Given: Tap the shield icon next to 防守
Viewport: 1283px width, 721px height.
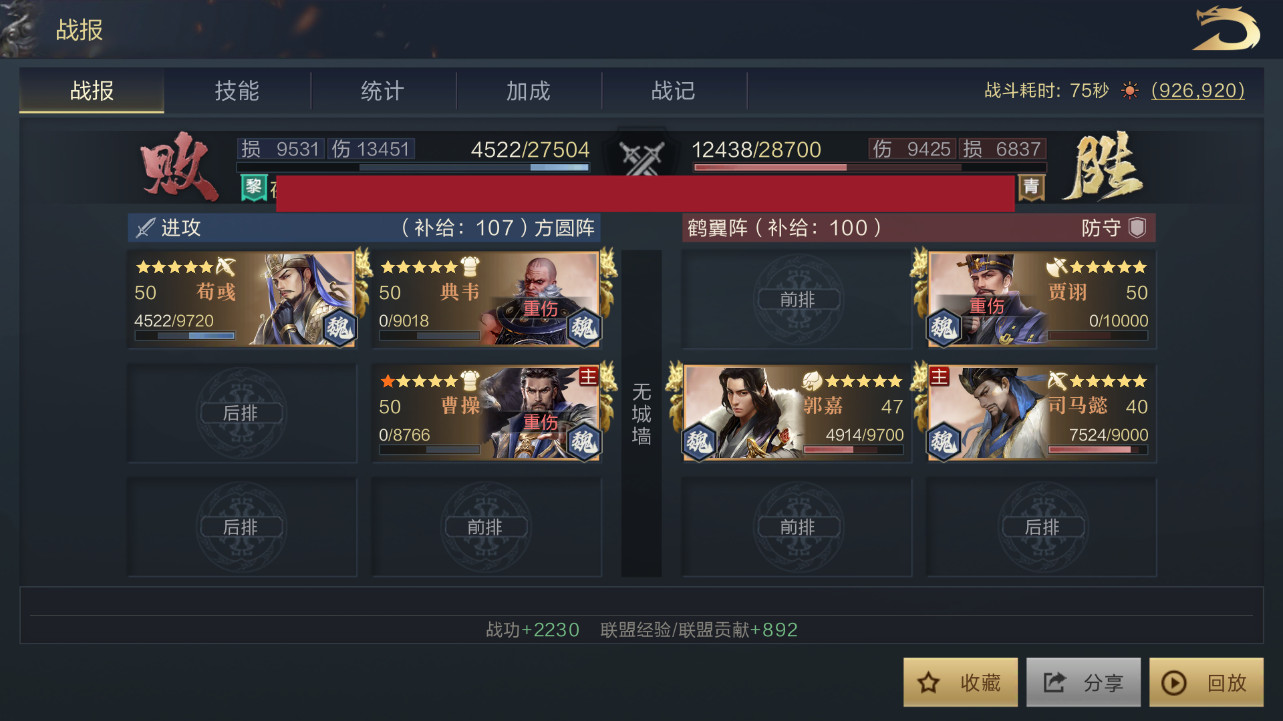Looking at the screenshot, I should 1137,227.
